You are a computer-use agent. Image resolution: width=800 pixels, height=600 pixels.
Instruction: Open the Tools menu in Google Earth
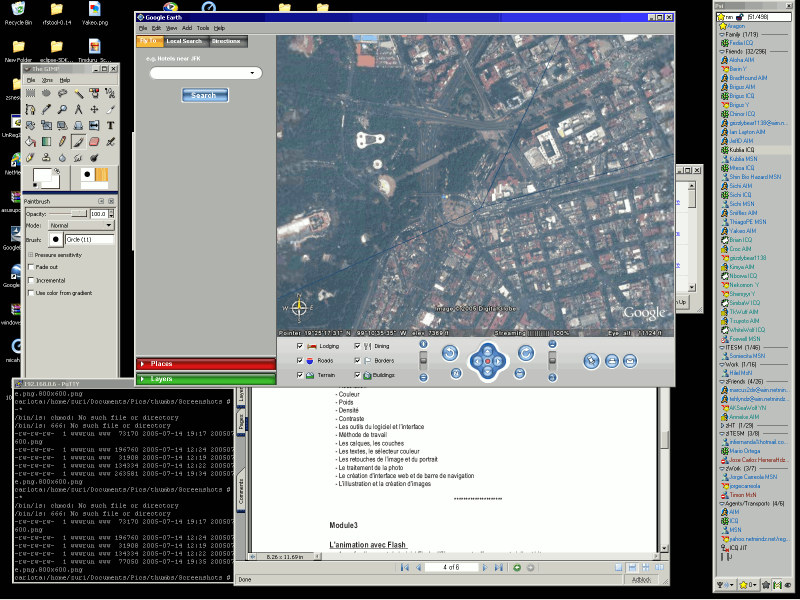[203, 28]
